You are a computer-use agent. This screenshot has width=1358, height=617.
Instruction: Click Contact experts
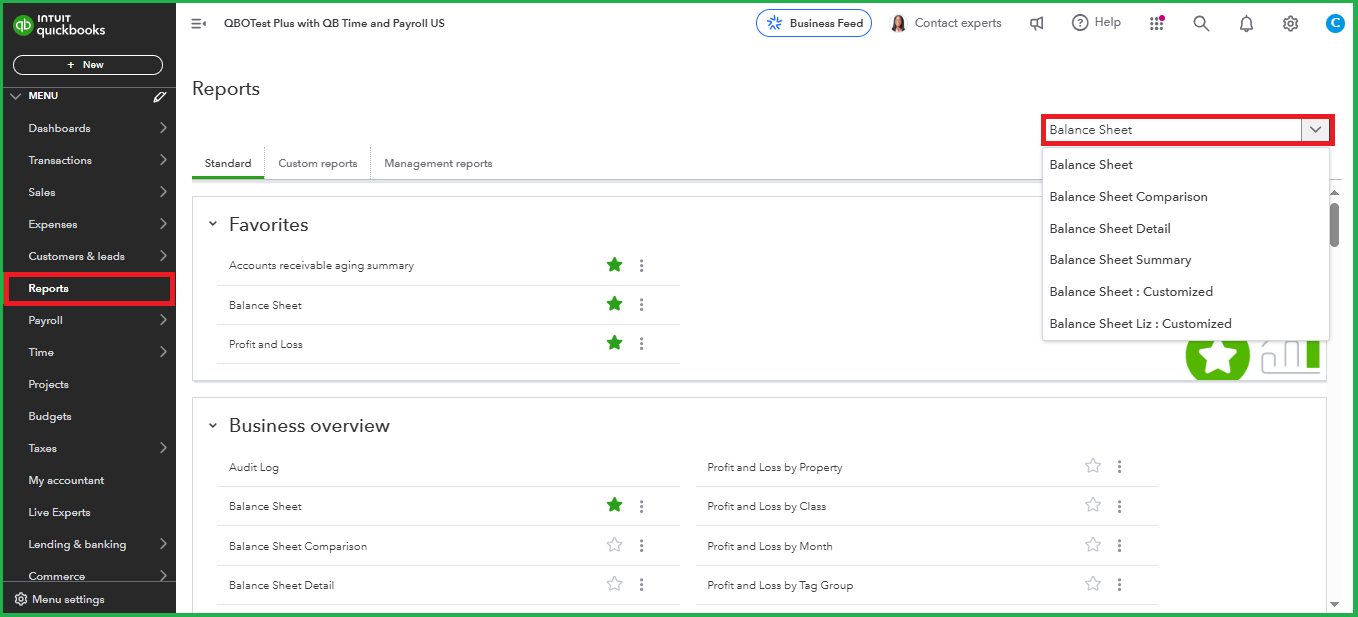tap(946, 24)
